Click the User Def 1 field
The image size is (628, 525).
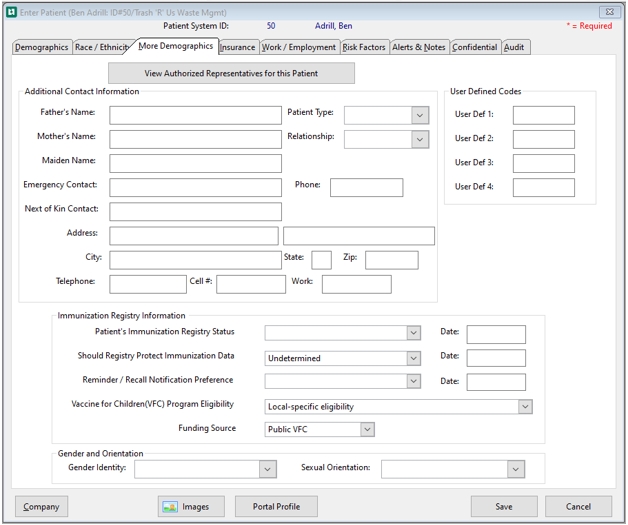click(544, 115)
